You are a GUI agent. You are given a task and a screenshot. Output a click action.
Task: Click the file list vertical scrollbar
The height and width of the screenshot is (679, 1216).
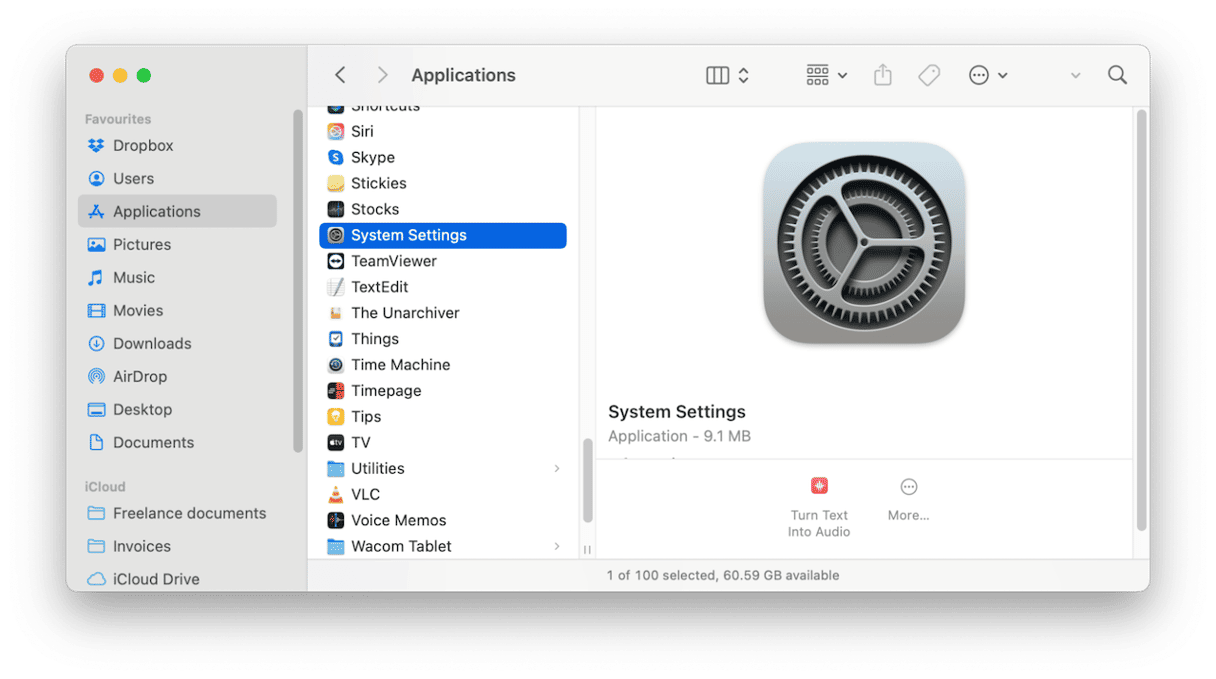click(587, 480)
